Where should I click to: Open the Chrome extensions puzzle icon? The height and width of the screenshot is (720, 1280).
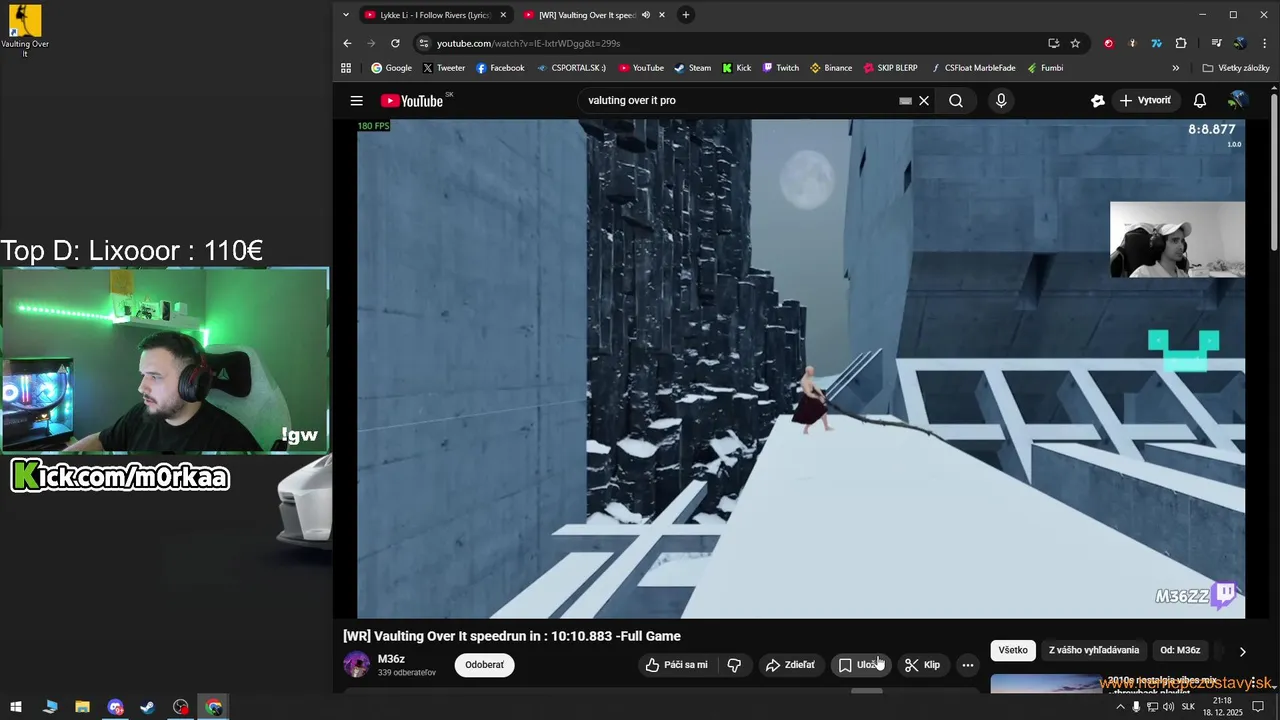tap(1181, 43)
